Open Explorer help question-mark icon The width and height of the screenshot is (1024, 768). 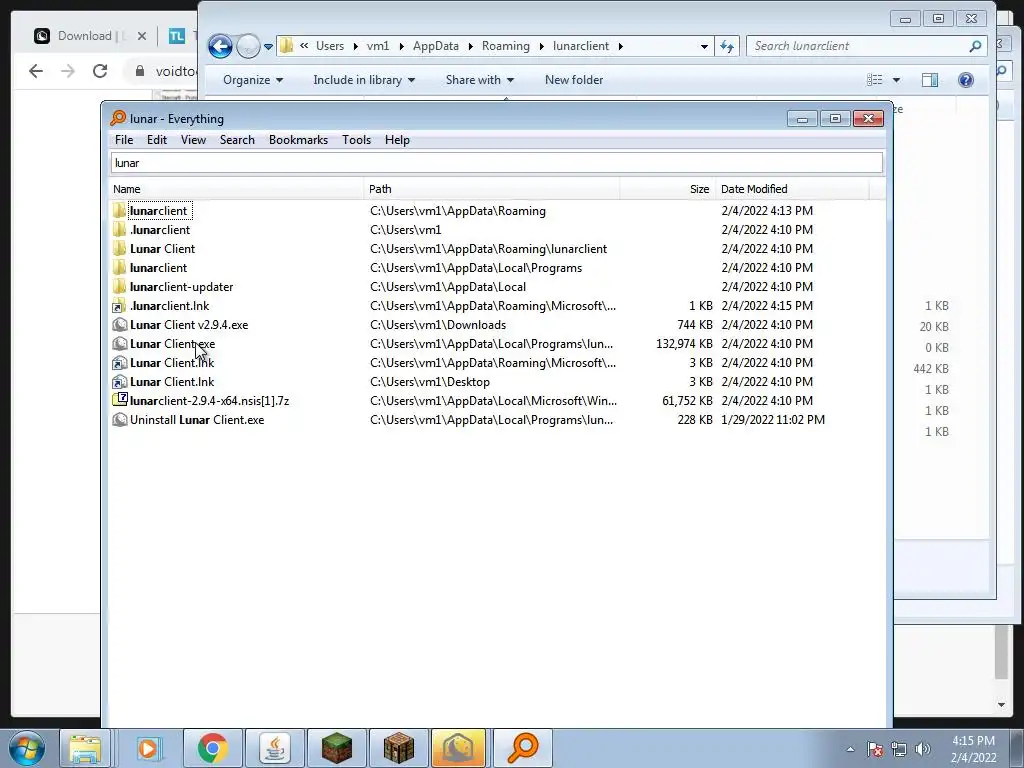point(966,80)
